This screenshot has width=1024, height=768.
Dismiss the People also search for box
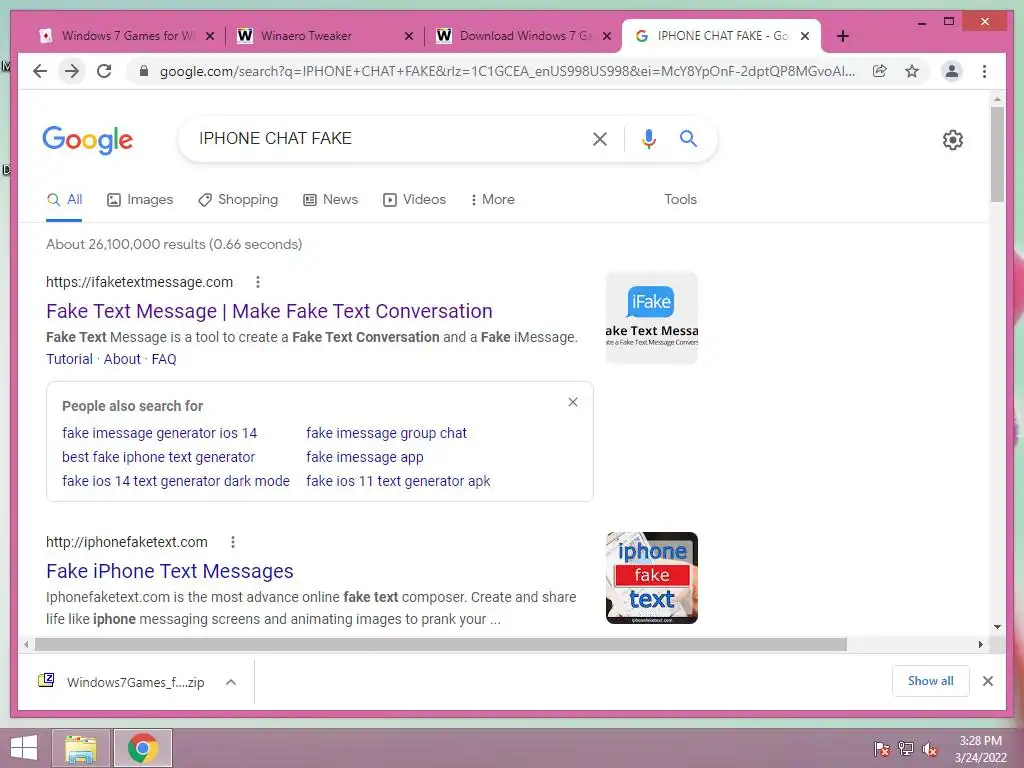(573, 402)
